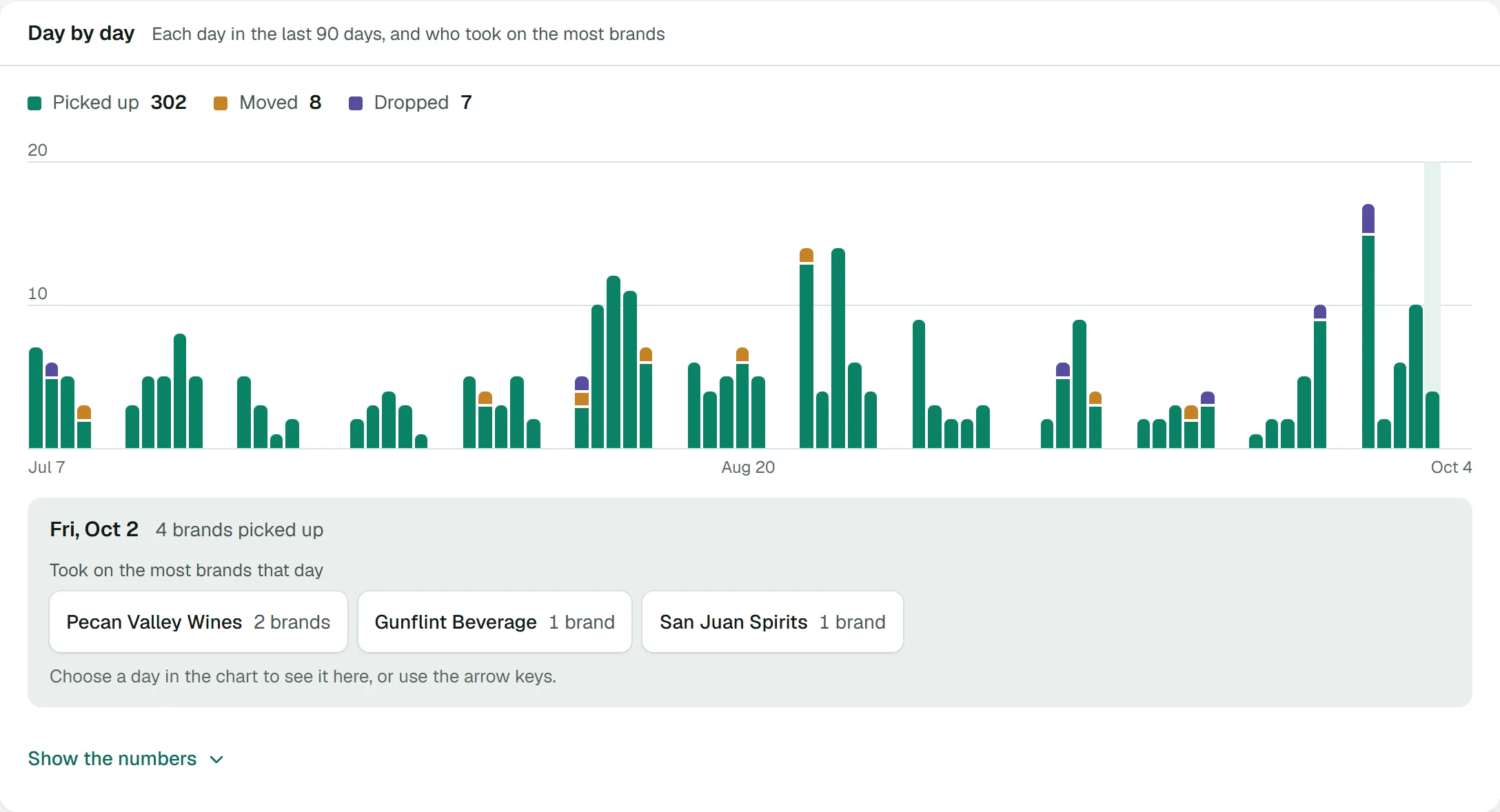Click the 'Each day in the last 90 days' subtitle
Viewport: 1500px width, 812px height.
pos(408,34)
